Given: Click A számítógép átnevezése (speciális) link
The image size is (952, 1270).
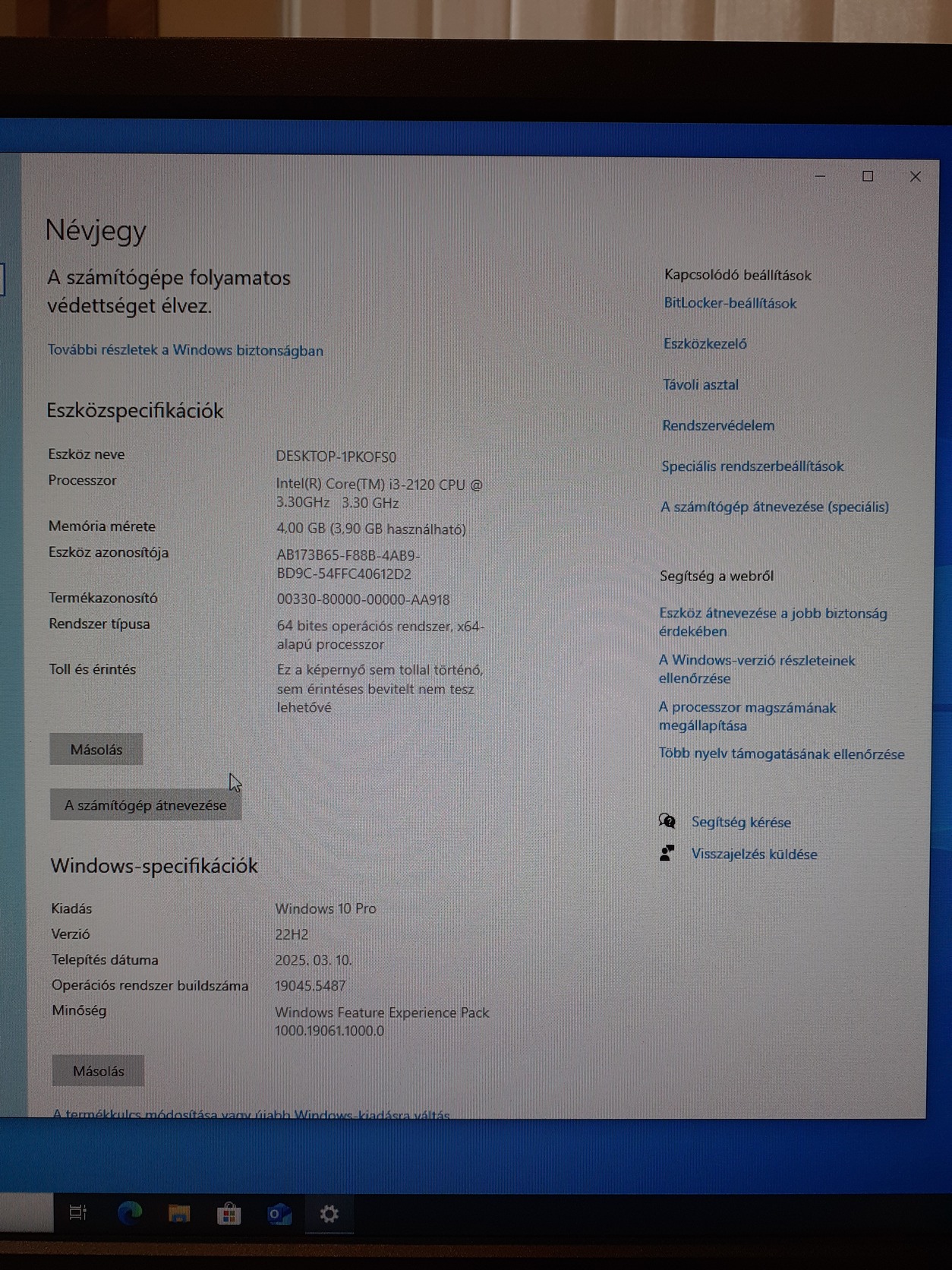Looking at the screenshot, I should (x=774, y=507).
